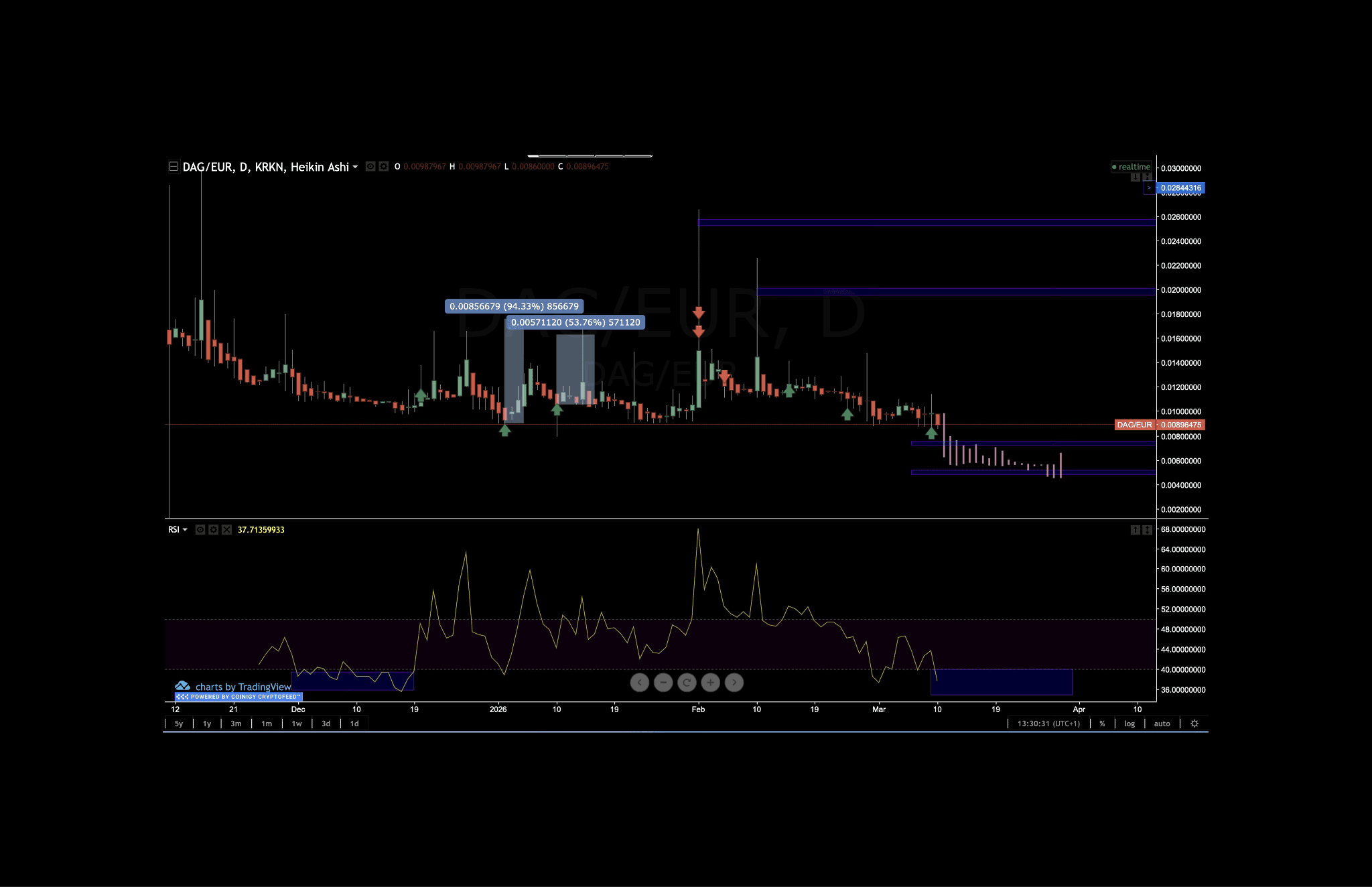The height and width of the screenshot is (887, 1372).
Task: Expand the RSI indicator dropdown arrow
Action: pos(185,530)
